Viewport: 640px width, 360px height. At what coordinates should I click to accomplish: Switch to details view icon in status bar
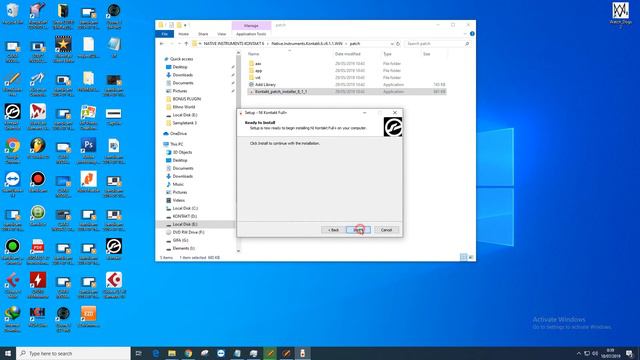click(x=463, y=257)
